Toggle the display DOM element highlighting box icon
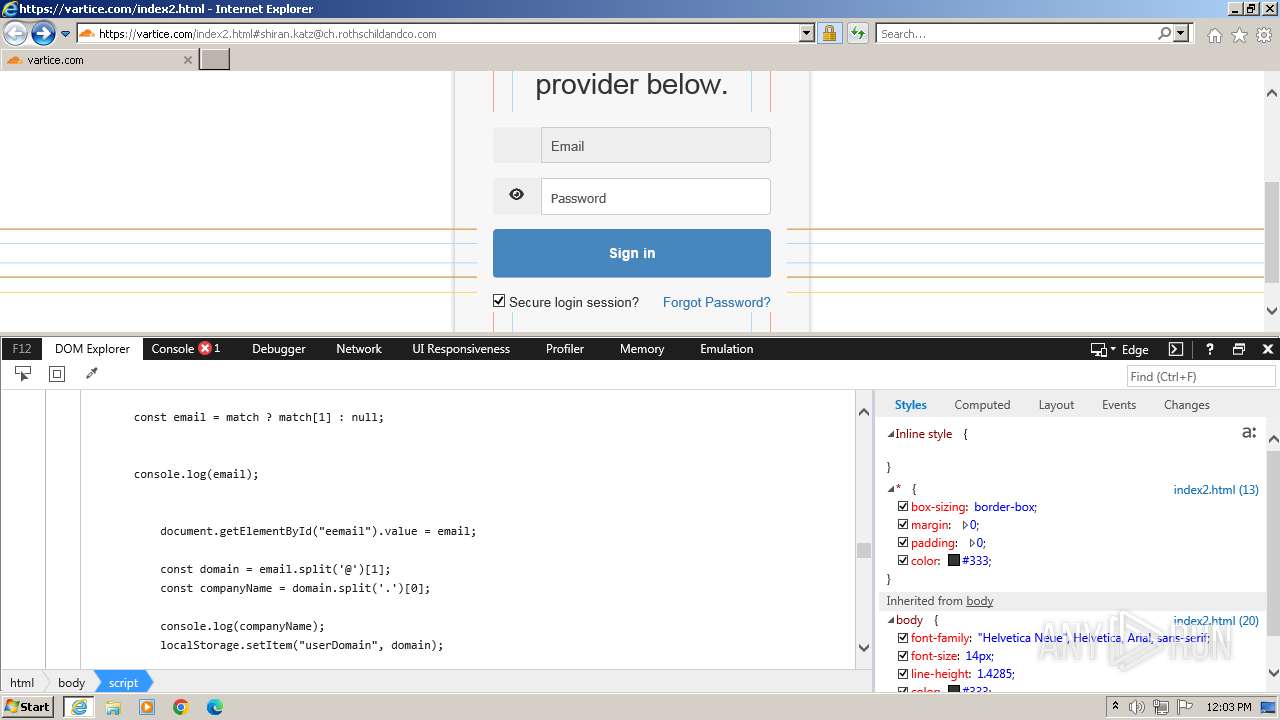This screenshot has height=720, width=1280. [x=57, y=373]
